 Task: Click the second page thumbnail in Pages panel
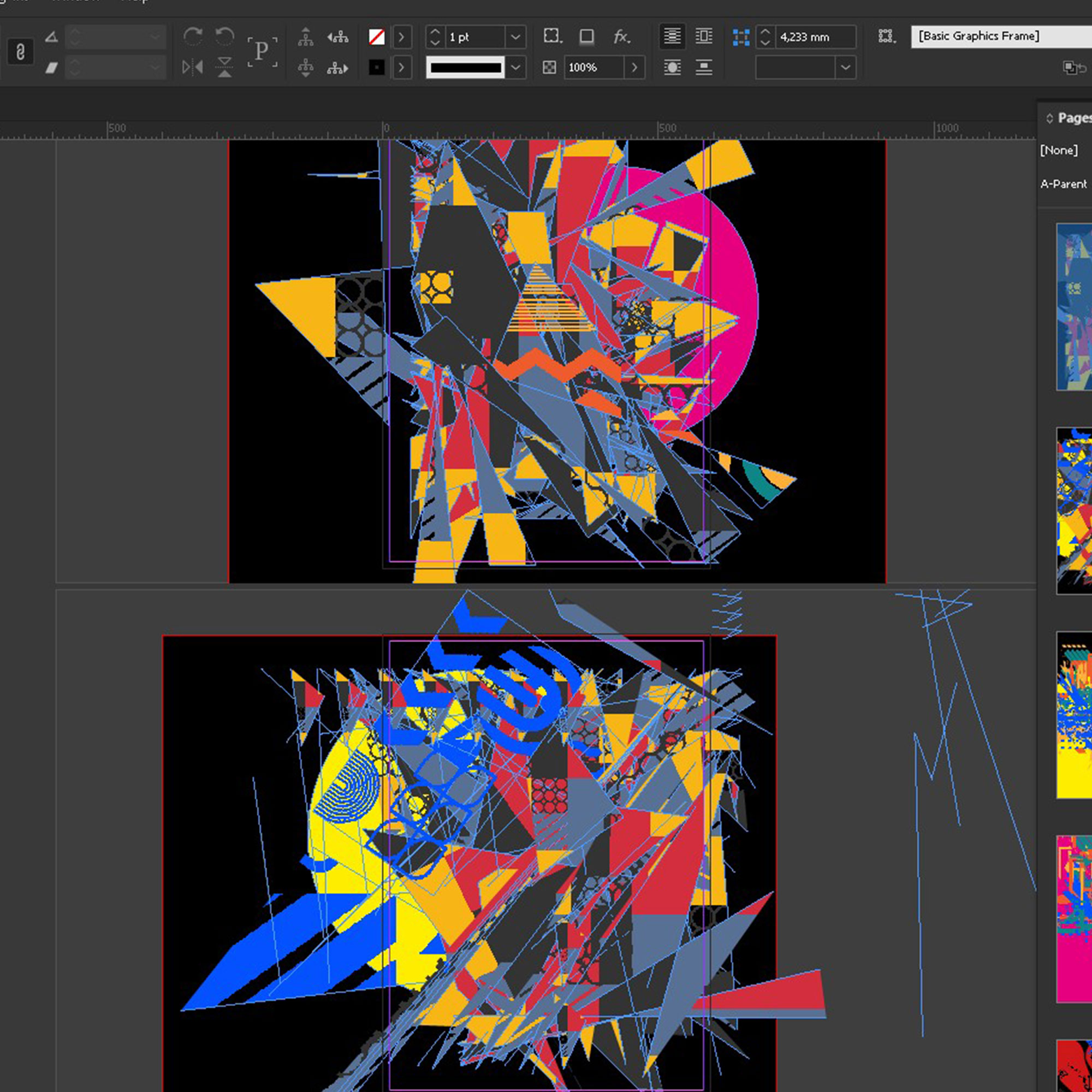click(x=1074, y=511)
